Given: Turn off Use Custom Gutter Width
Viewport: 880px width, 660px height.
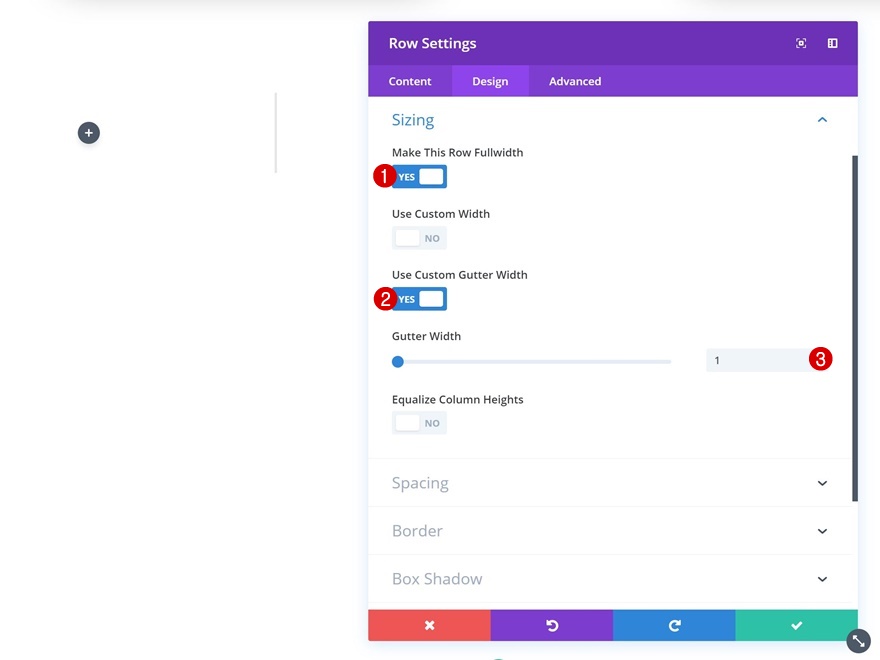Looking at the screenshot, I should click(x=418, y=298).
